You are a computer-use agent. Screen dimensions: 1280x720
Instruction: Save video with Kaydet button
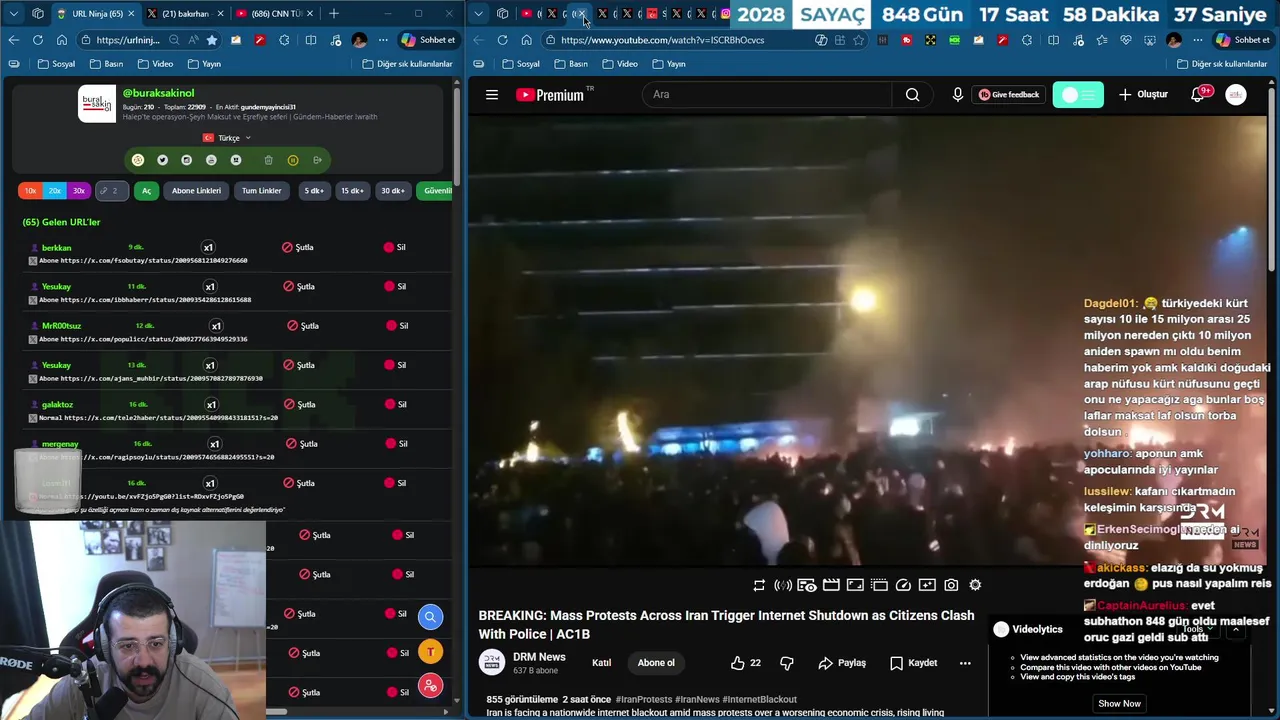[913, 663]
